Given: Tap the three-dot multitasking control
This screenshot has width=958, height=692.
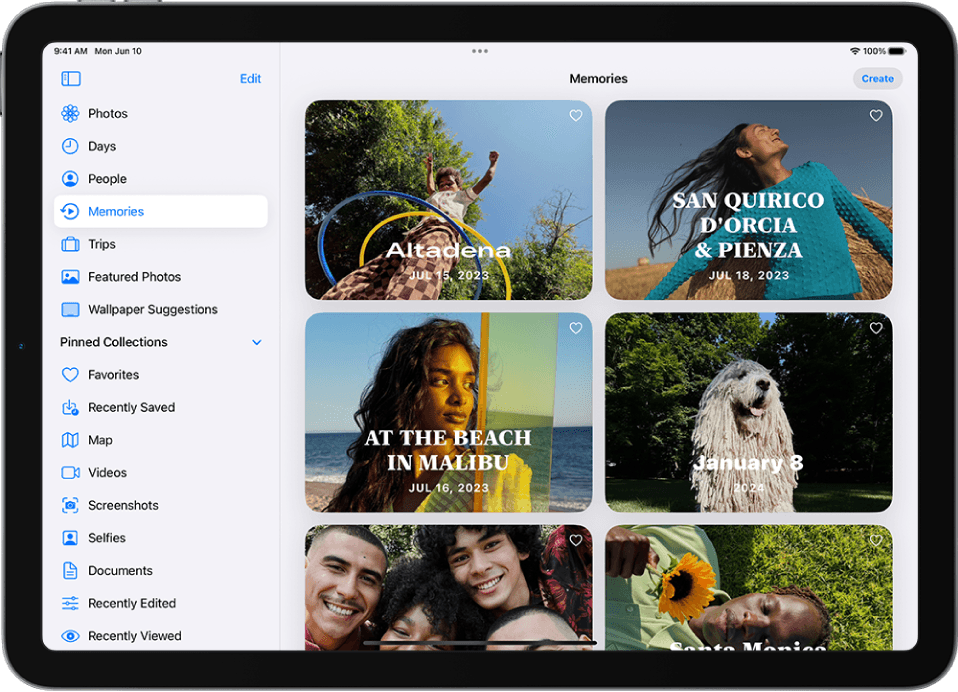Looking at the screenshot, I should 480,51.
